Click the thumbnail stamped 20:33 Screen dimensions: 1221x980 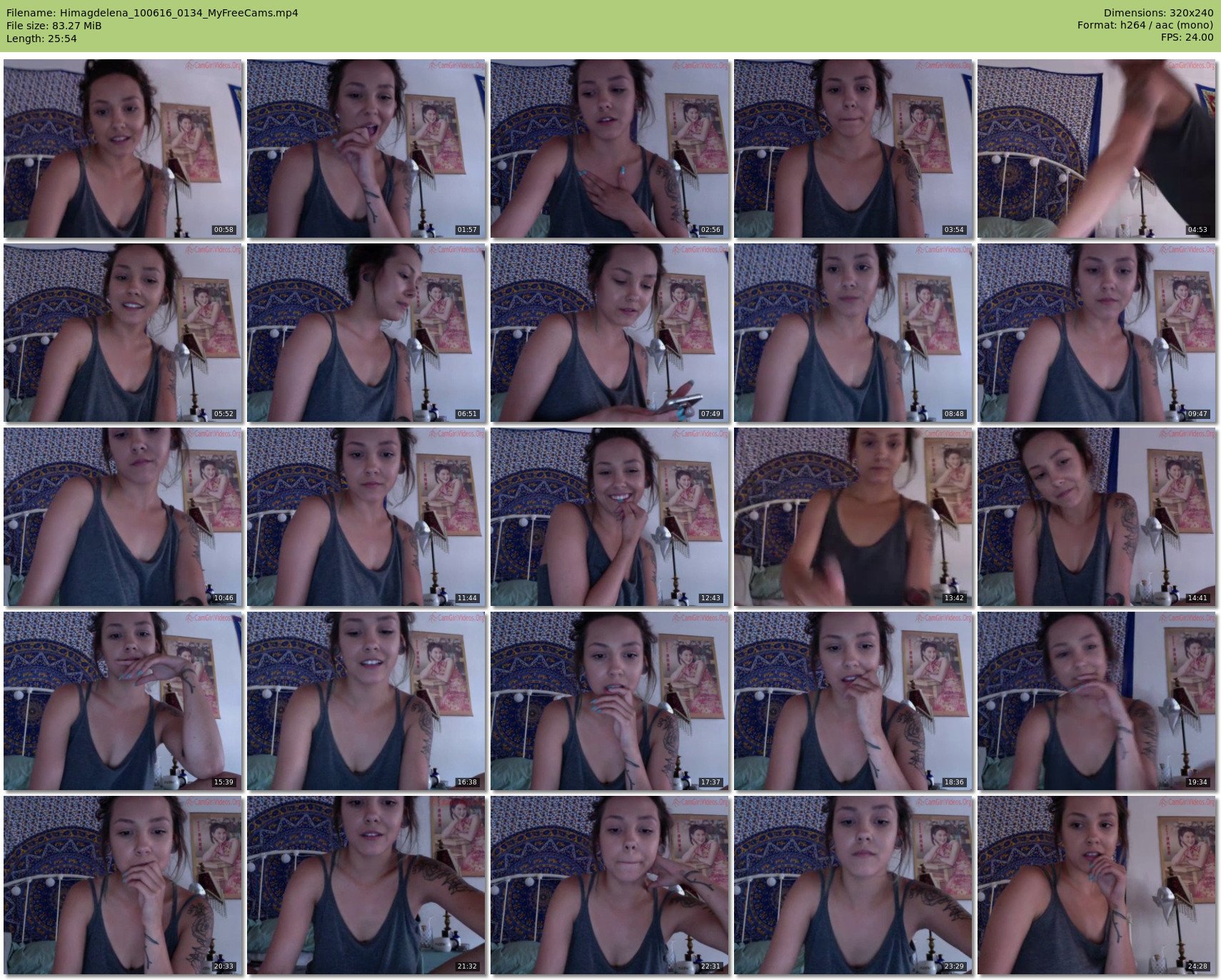click(x=123, y=885)
